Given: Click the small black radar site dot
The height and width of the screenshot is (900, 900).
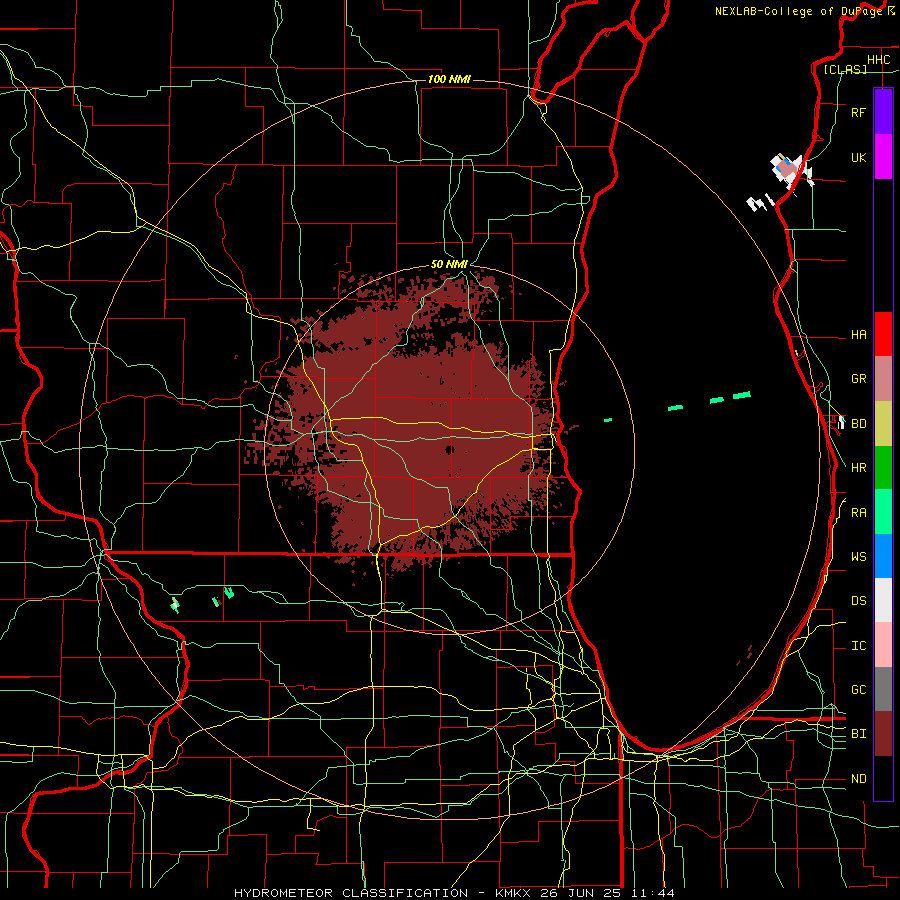Looking at the screenshot, I should click(x=450, y=449).
